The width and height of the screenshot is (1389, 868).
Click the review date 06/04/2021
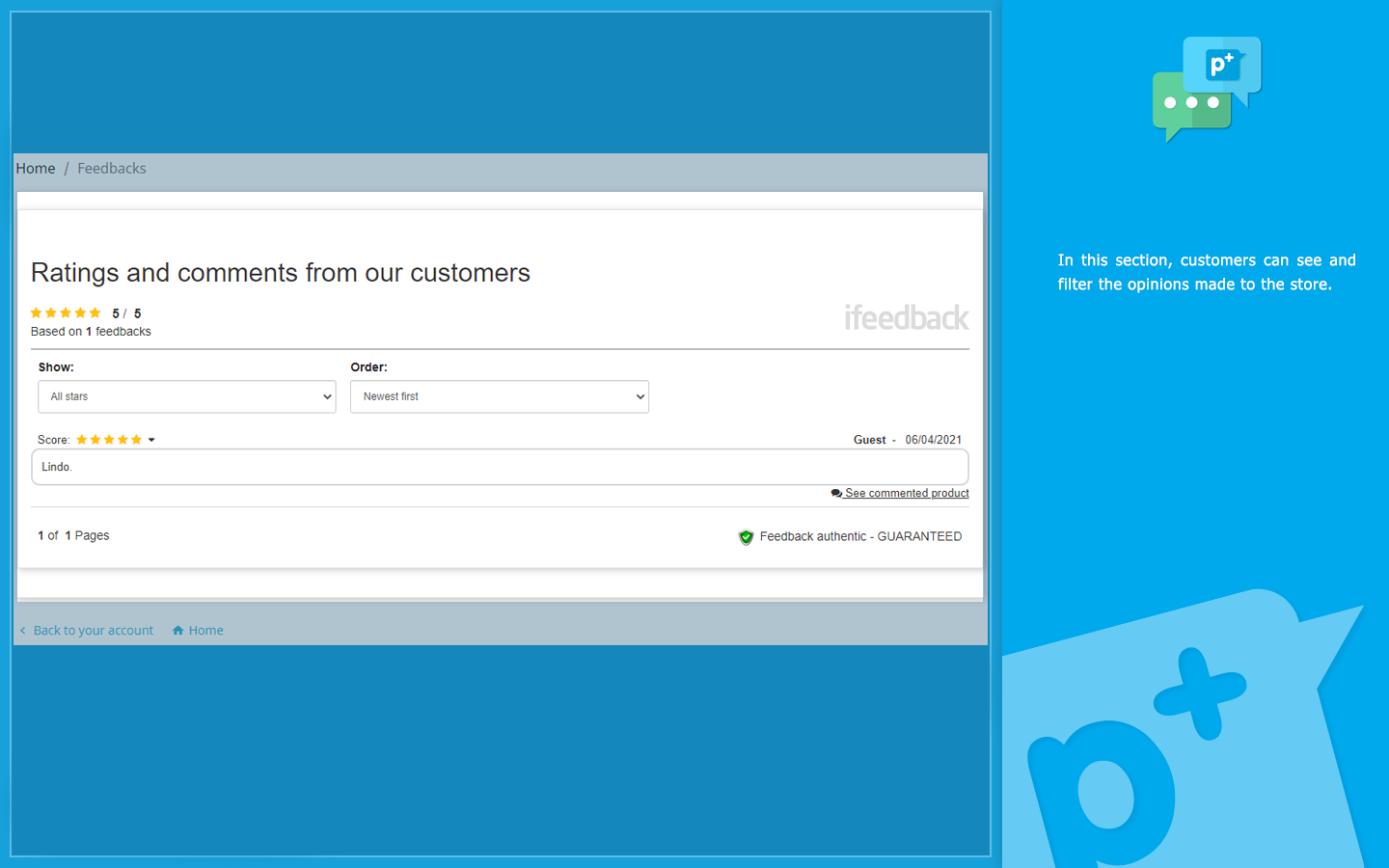click(934, 440)
